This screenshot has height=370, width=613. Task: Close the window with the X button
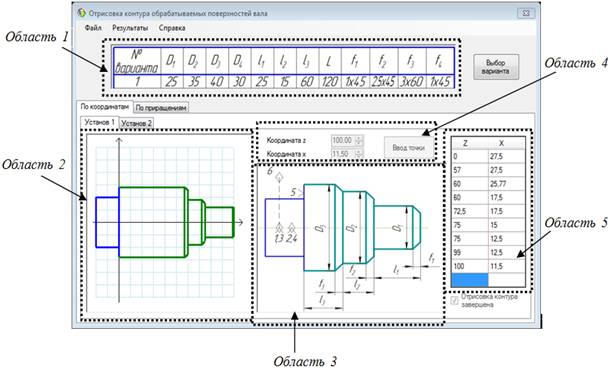[x=526, y=13]
